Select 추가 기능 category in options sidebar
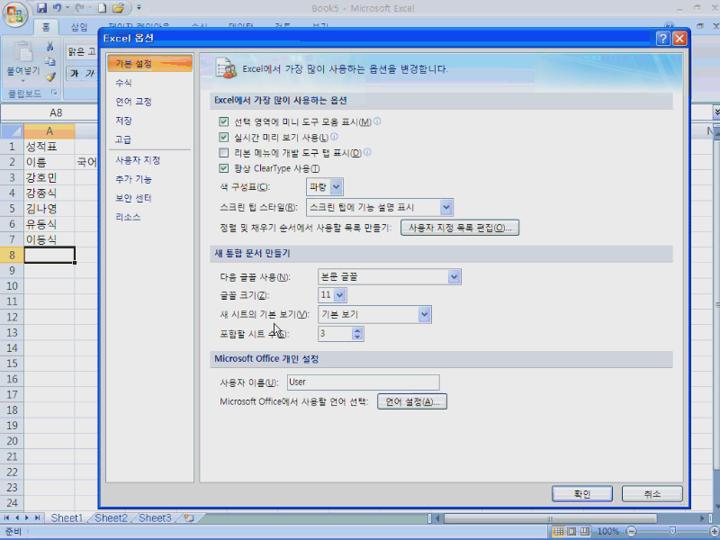Viewport: 720px width, 540px height. pos(150,179)
